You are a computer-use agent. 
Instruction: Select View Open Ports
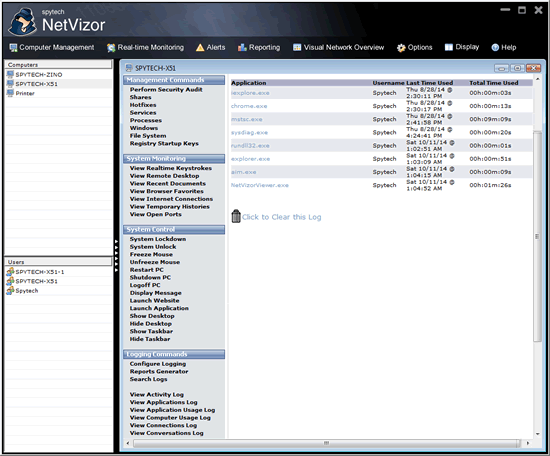pyautogui.click(x=156, y=214)
